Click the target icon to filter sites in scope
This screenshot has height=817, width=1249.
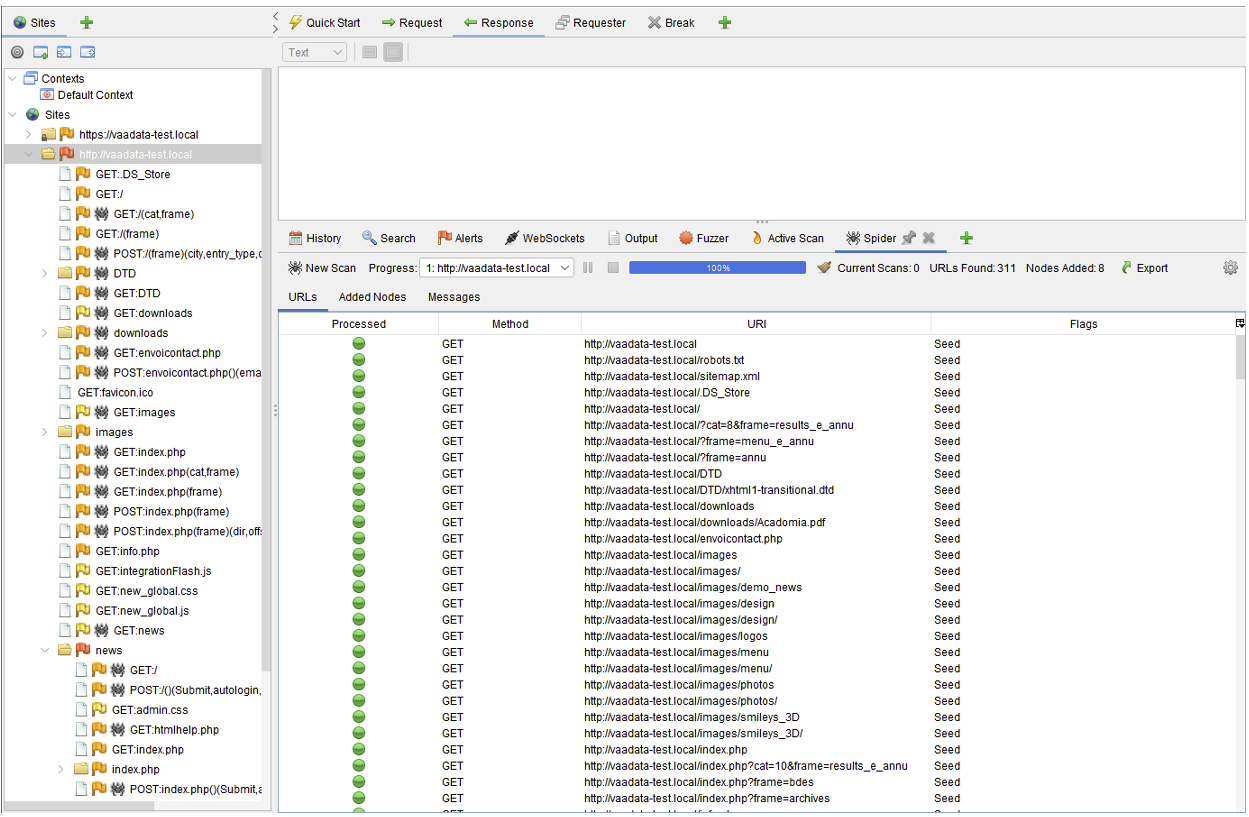17,52
